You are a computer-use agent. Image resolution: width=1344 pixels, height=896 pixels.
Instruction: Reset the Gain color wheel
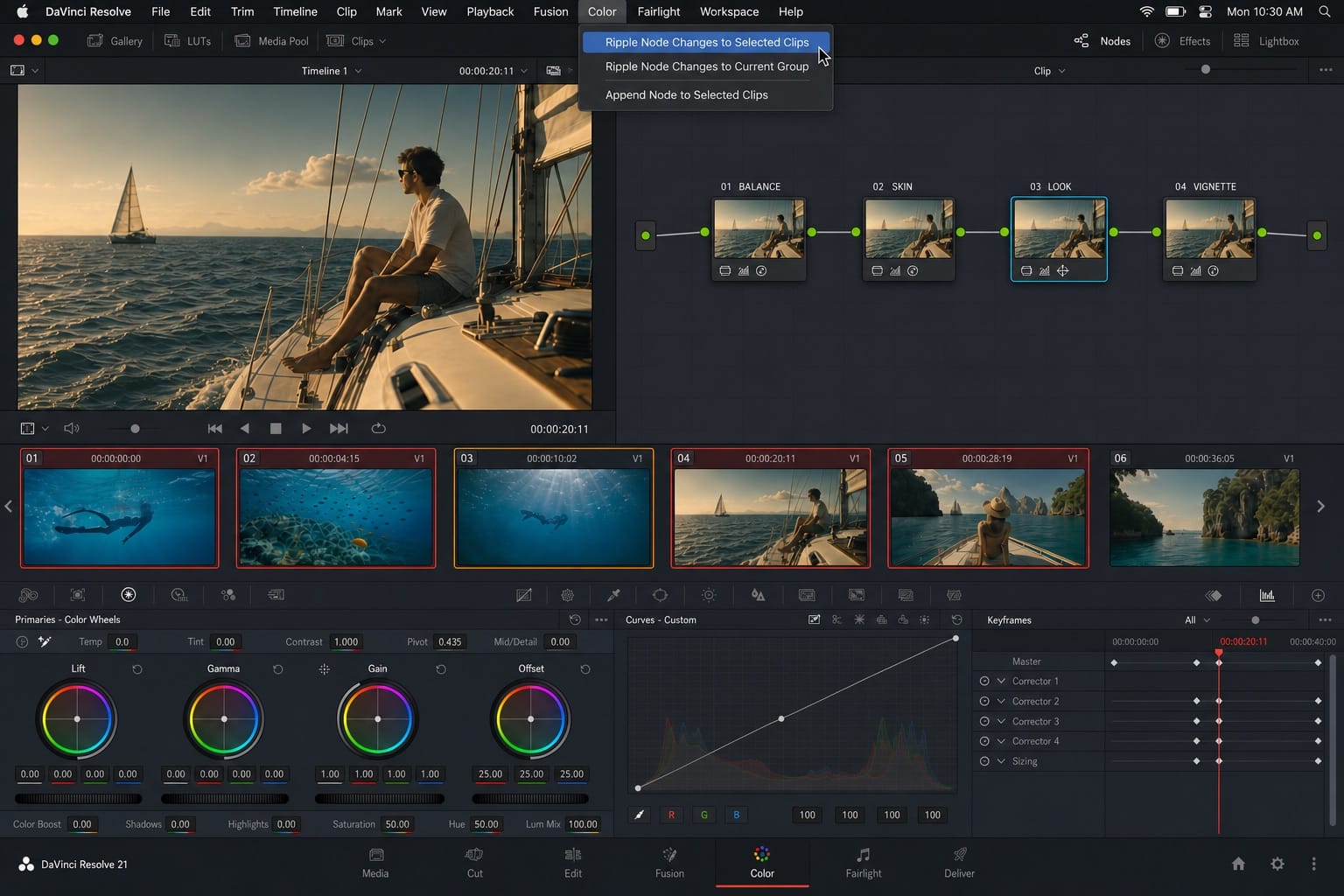(x=441, y=668)
